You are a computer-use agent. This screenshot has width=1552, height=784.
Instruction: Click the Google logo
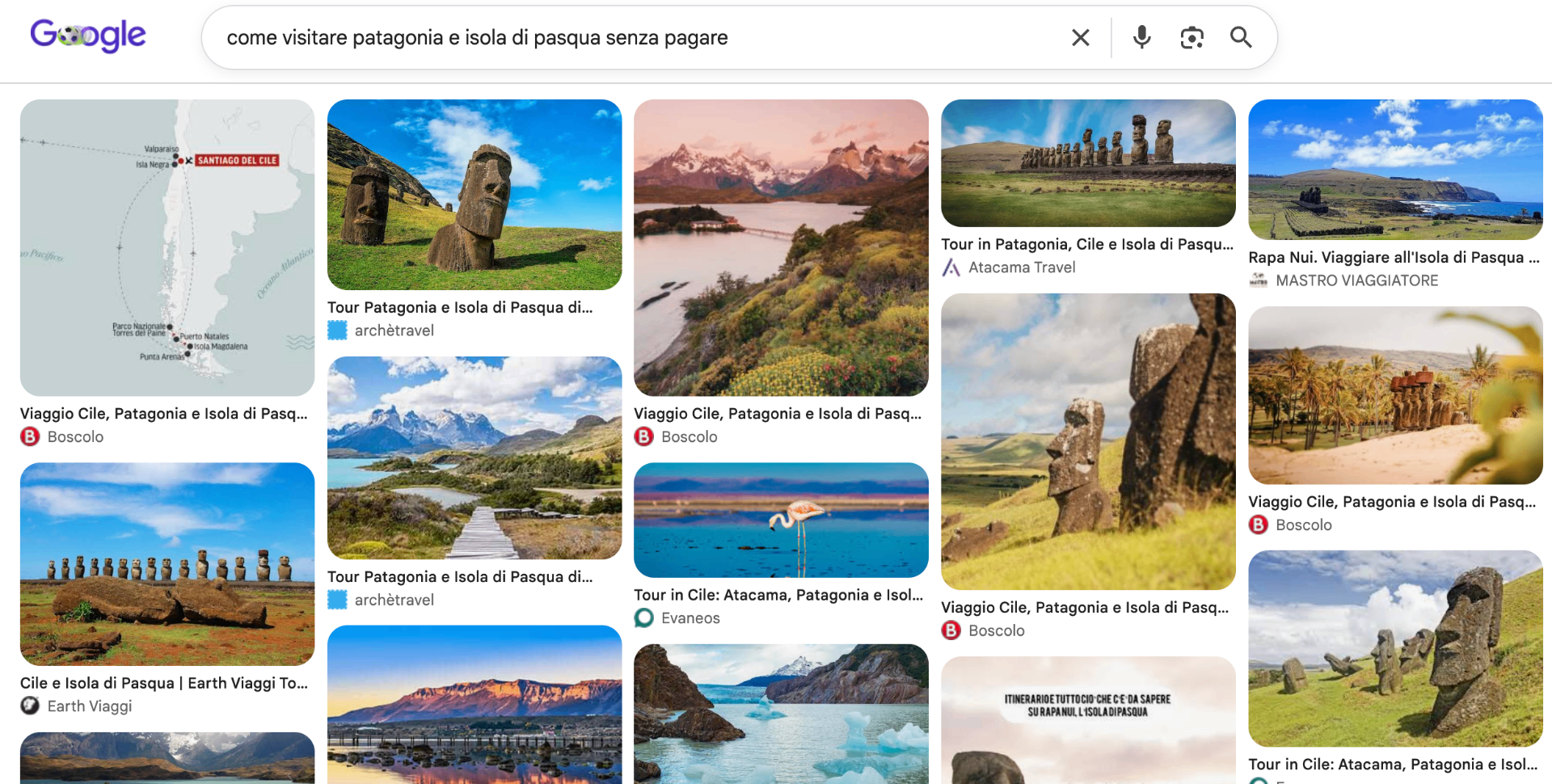[88, 36]
